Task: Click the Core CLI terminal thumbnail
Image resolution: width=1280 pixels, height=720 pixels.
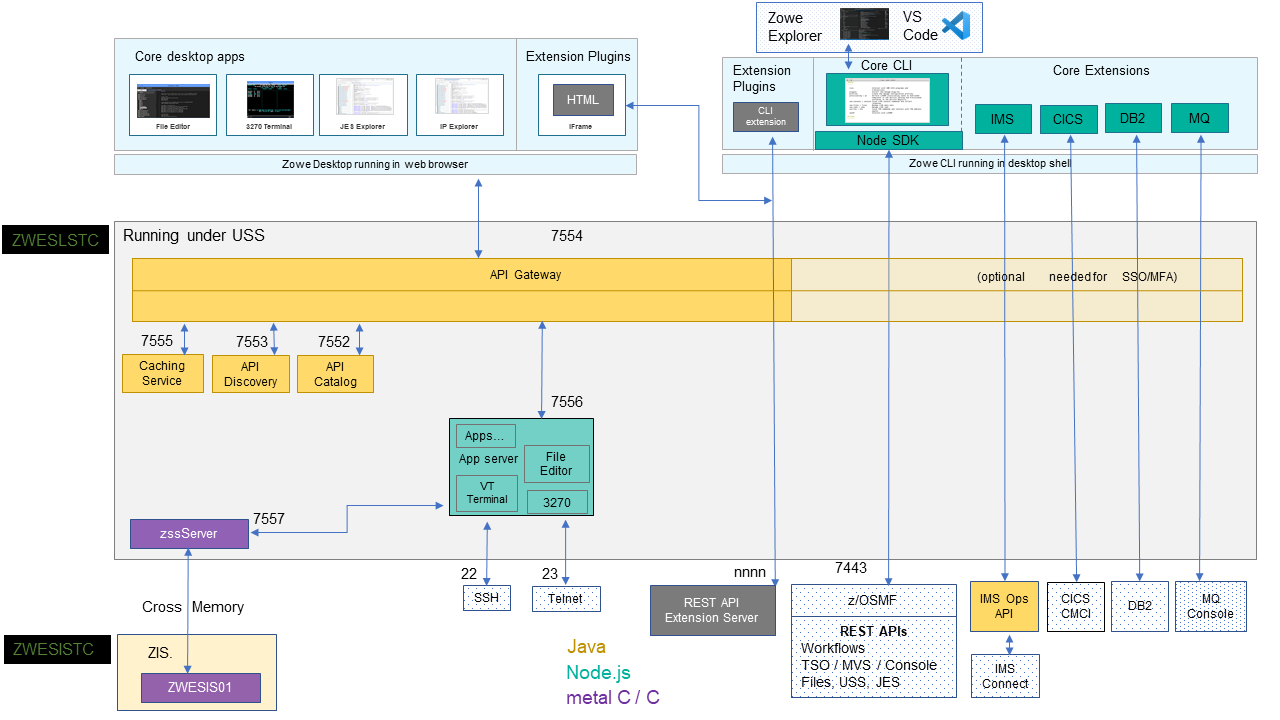Action: click(887, 101)
